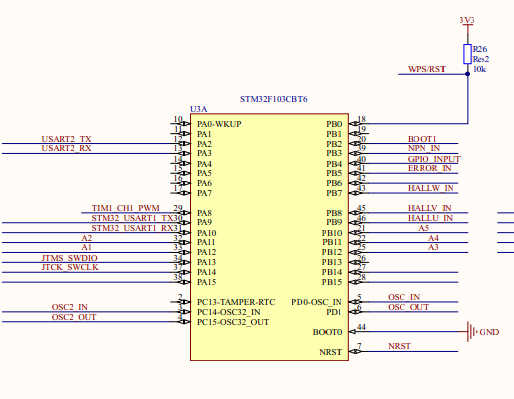Select the OSC_IN net label
Screen dimensions: 514x399
click(404, 297)
